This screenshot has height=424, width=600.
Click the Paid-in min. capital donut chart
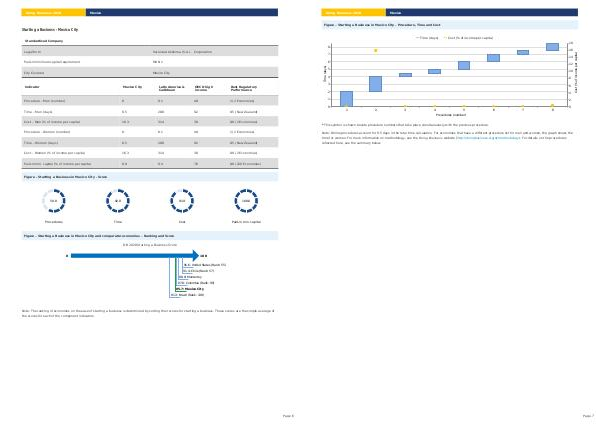246,201
